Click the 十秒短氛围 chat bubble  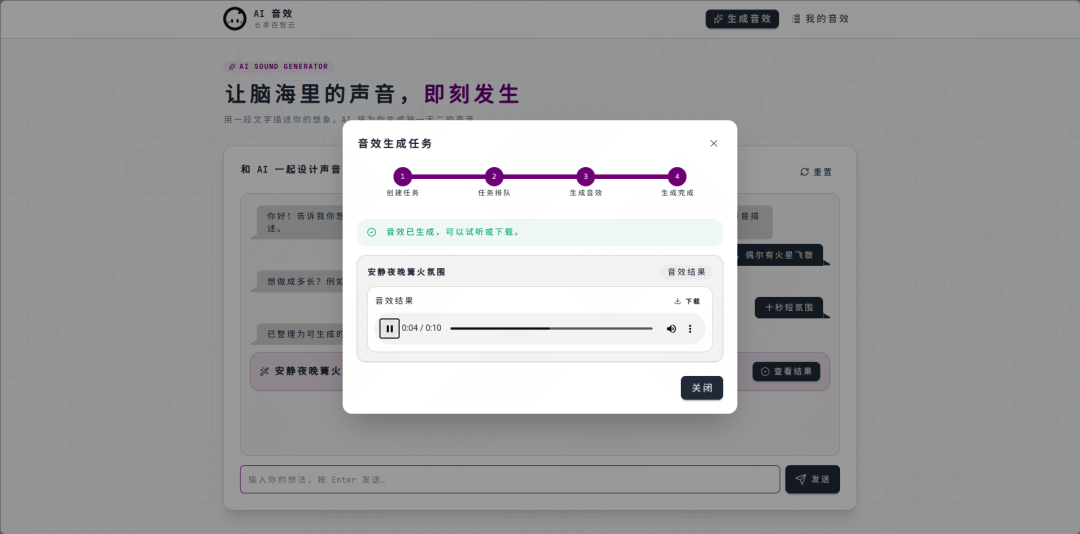pyautogui.click(x=789, y=307)
